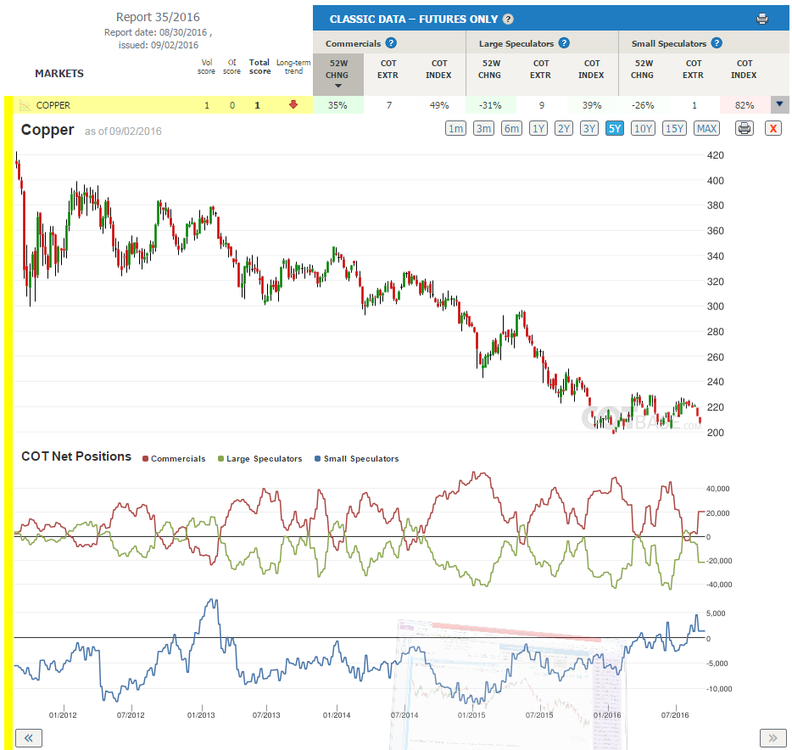Click the Report 35/2016 title
The image size is (792, 750).
point(158,17)
